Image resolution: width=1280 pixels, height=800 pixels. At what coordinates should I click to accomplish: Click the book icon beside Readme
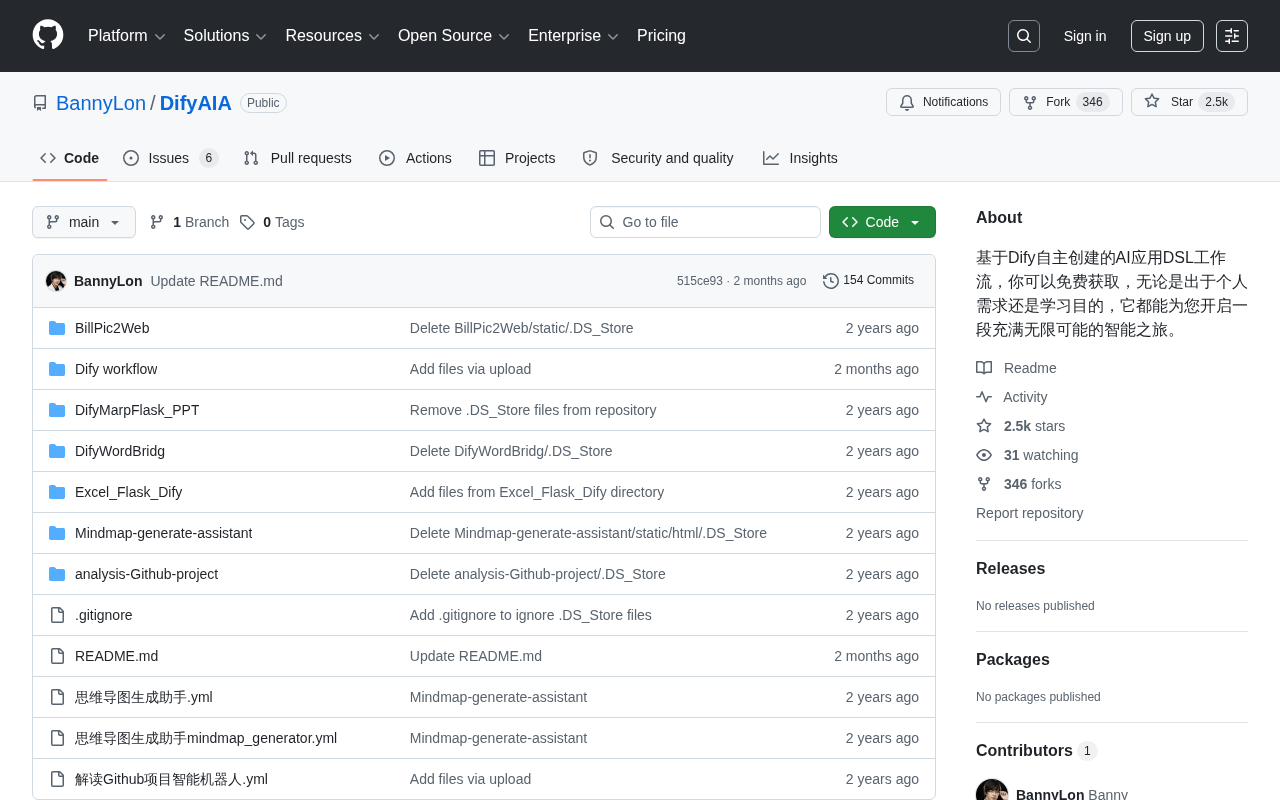click(x=984, y=368)
